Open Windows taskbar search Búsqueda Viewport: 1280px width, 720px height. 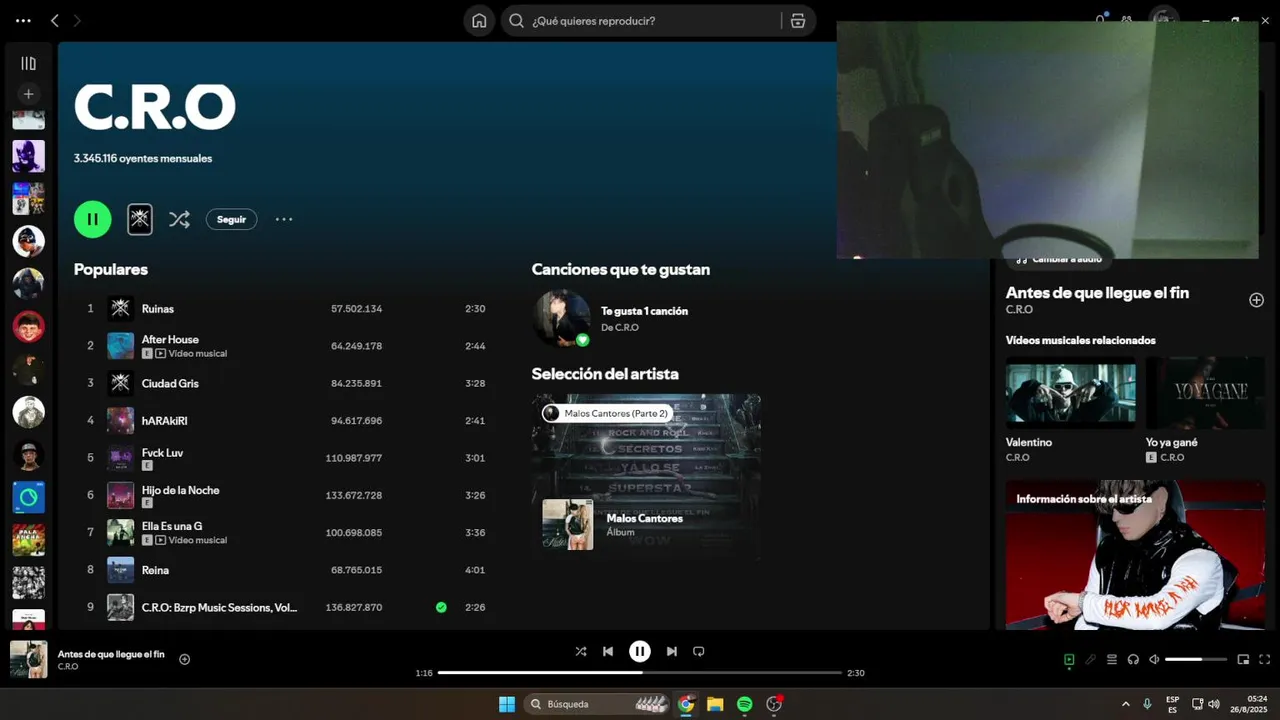597,704
